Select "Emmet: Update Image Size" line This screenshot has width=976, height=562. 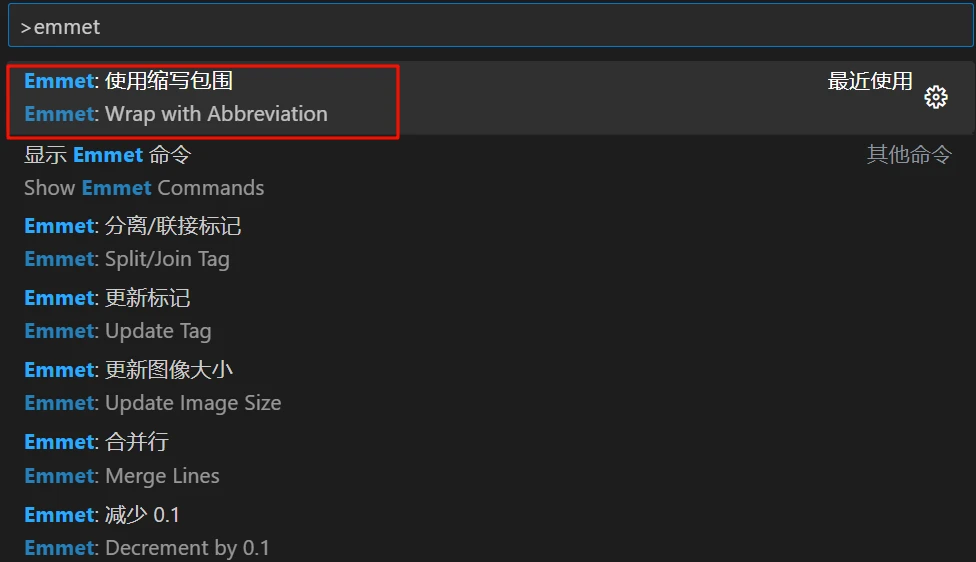point(153,403)
